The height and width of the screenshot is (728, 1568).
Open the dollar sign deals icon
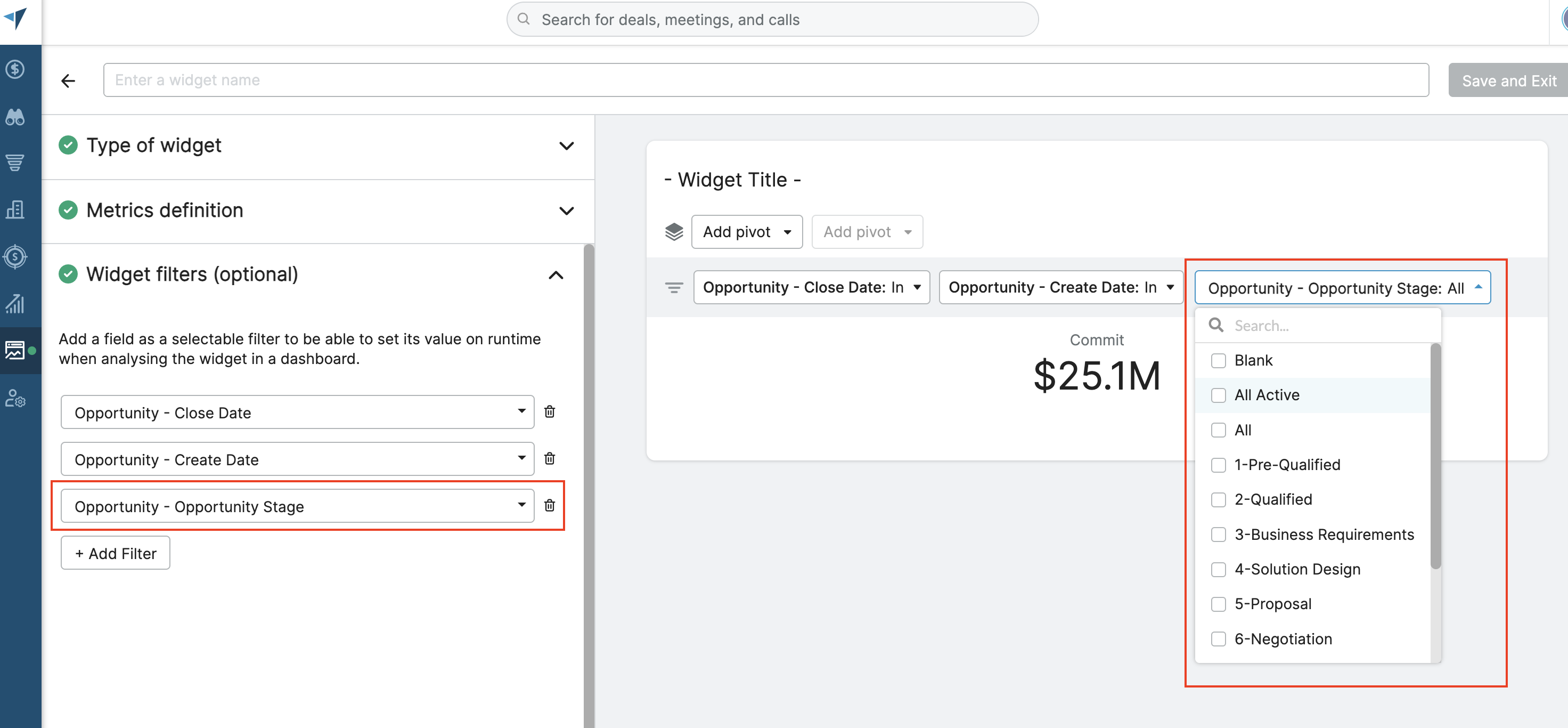[x=15, y=69]
